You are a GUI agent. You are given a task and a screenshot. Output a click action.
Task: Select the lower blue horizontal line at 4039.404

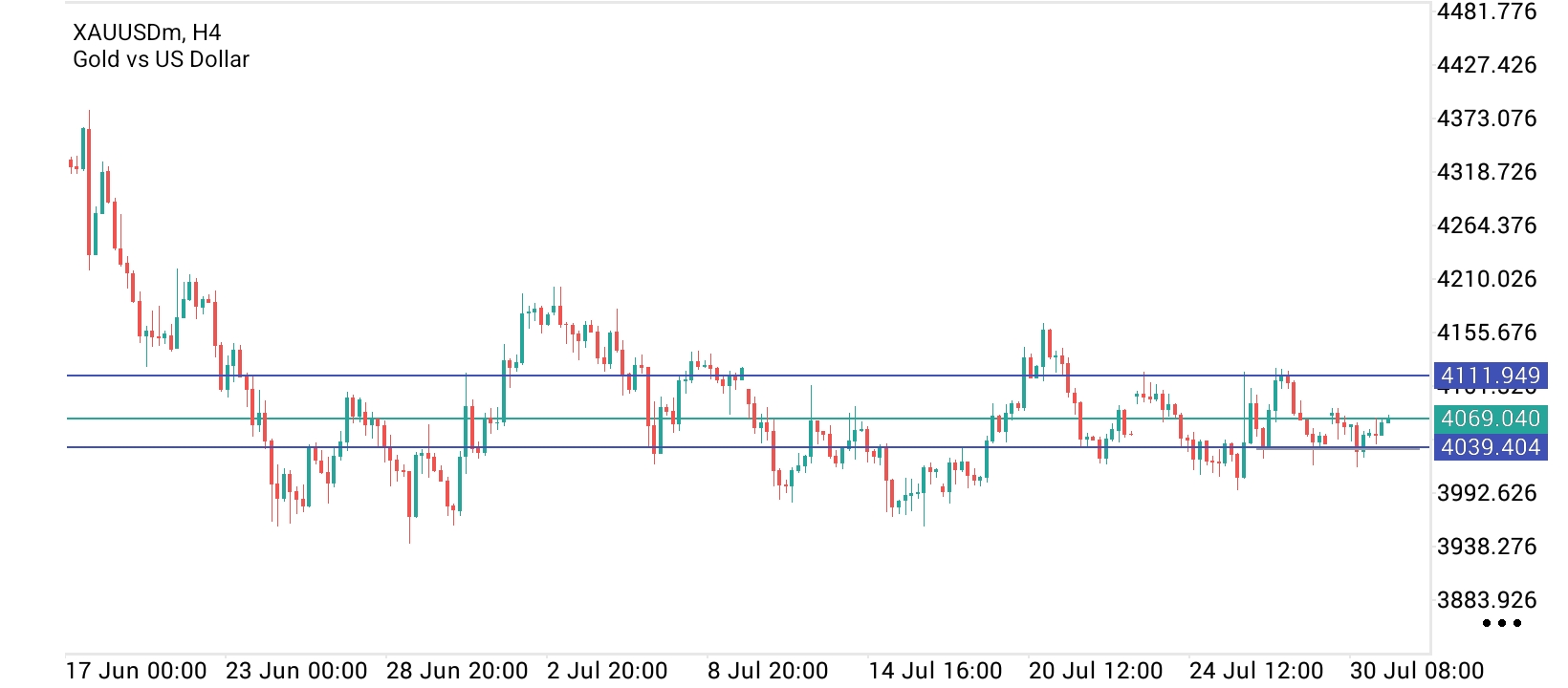pyautogui.click(x=748, y=447)
